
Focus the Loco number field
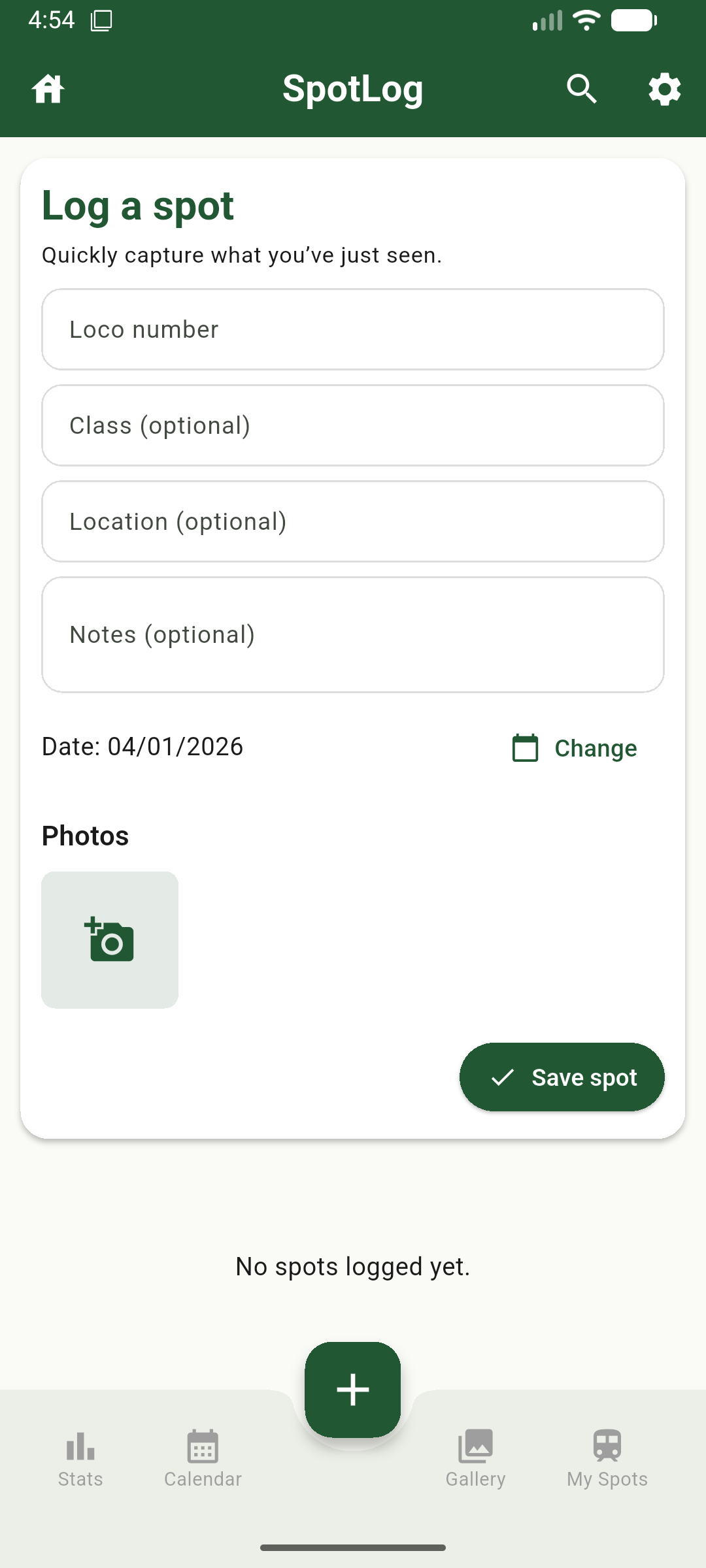click(x=353, y=329)
